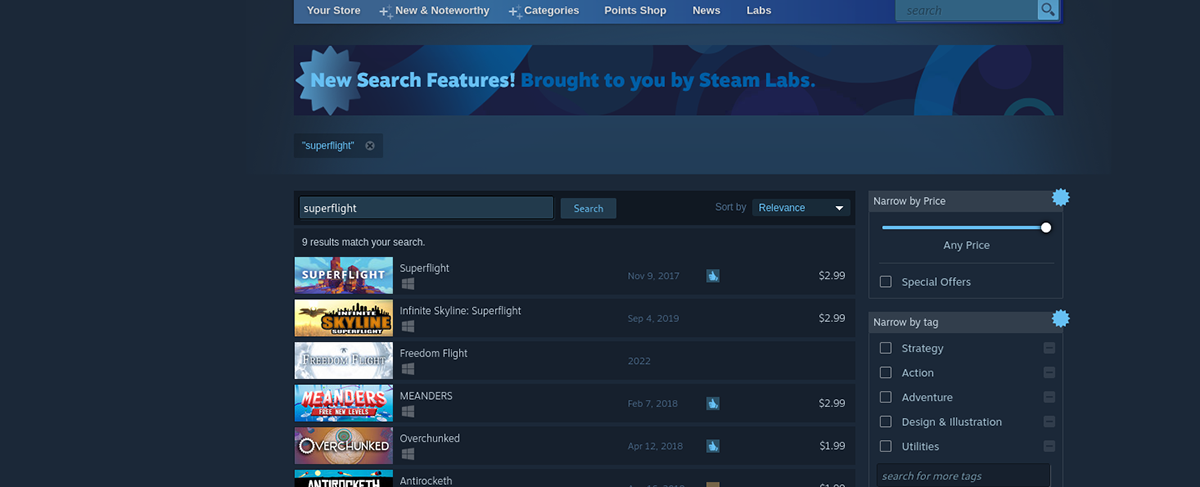This screenshot has width=1200, height=487.
Task: Click the Windows icon under Infinite Skyline: Superflight
Action: coord(407,326)
